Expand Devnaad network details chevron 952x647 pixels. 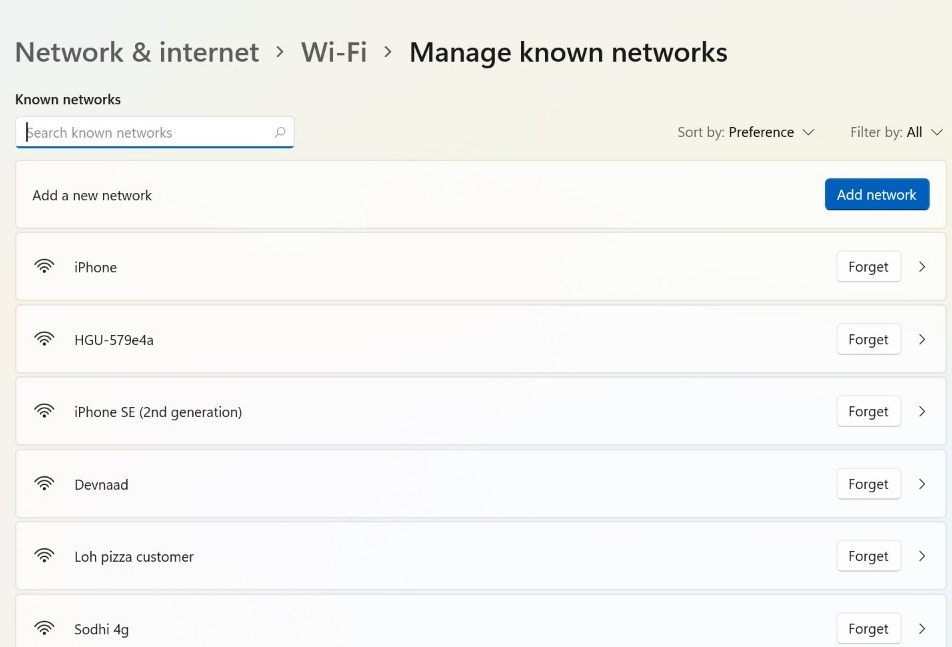[x=922, y=484]
